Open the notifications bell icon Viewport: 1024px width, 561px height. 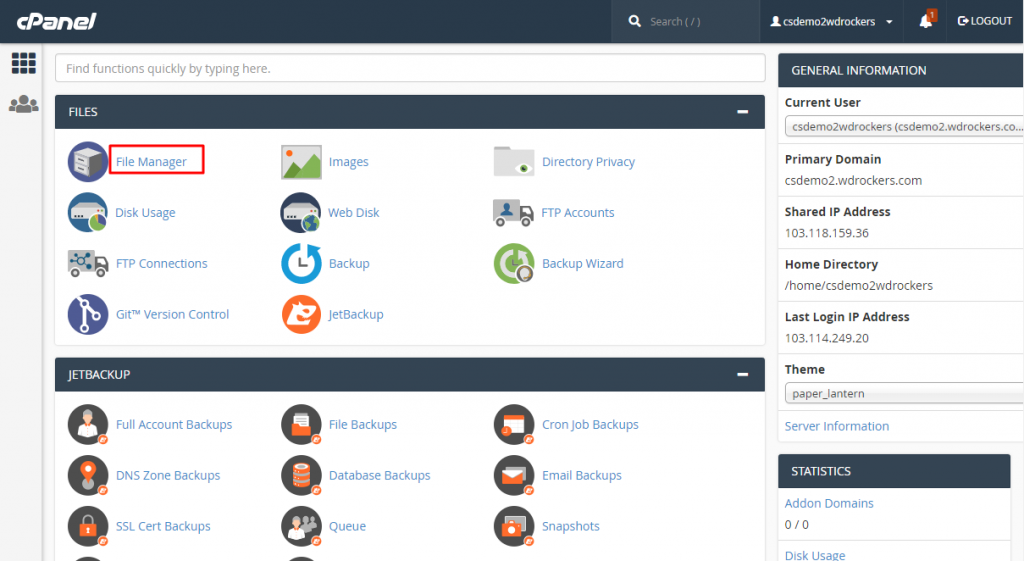click(927, 20)
